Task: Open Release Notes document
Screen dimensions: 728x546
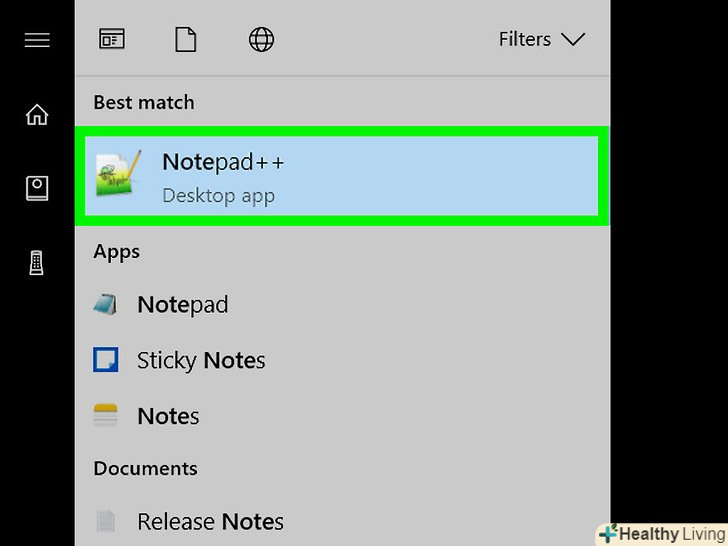Action: click(x=342, y=521)
